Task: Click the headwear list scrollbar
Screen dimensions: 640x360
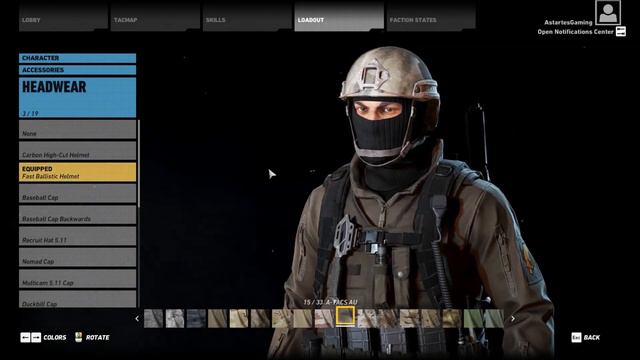Action: 139,163
